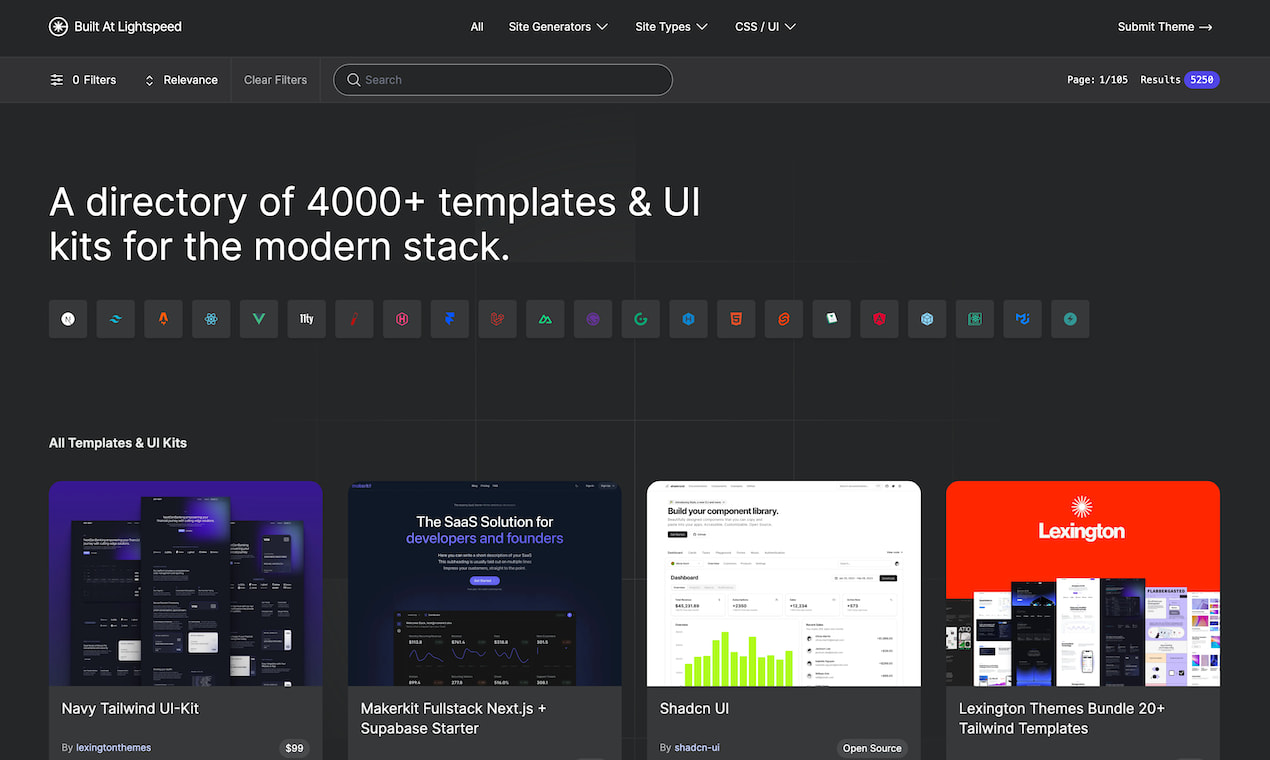Click the Submit Theme link
Viewport: 1270px width, 760px height.
pos(1165,27)
